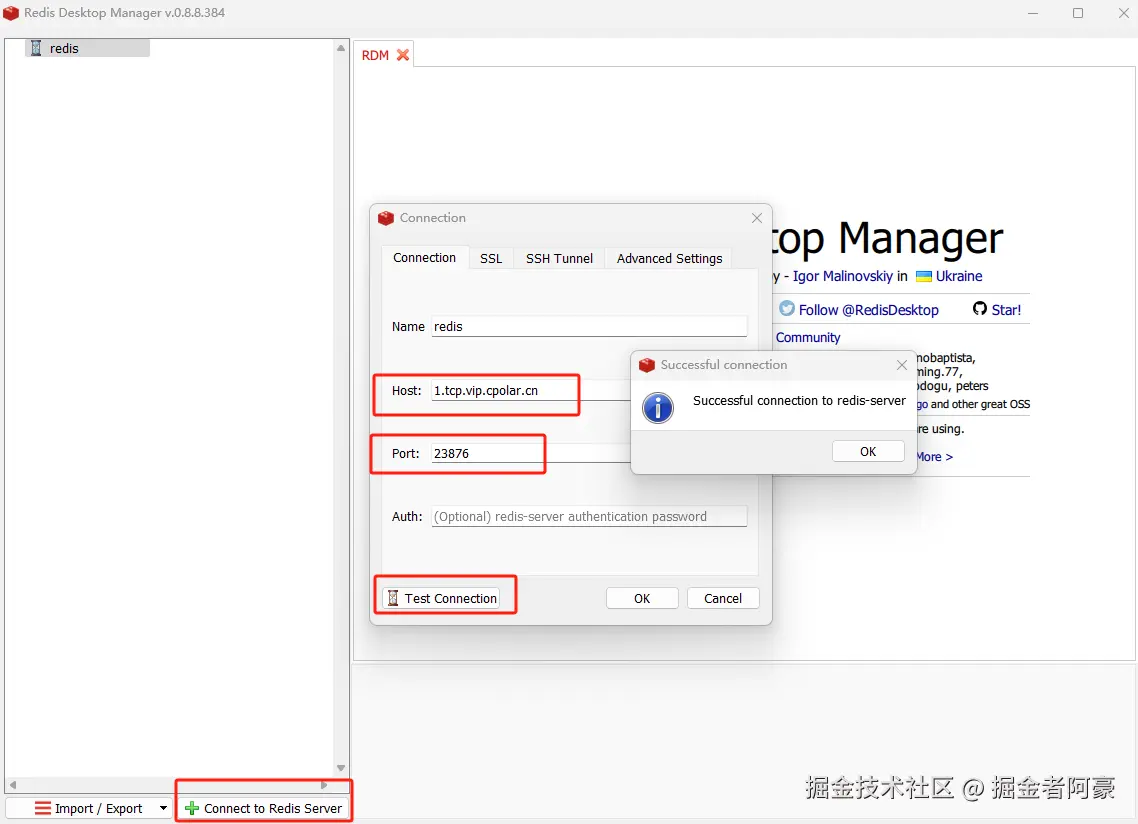This screenshot has width=1138, height=824.
Task: Click the GitHub icon beside Star!
Action: point(980,309)
